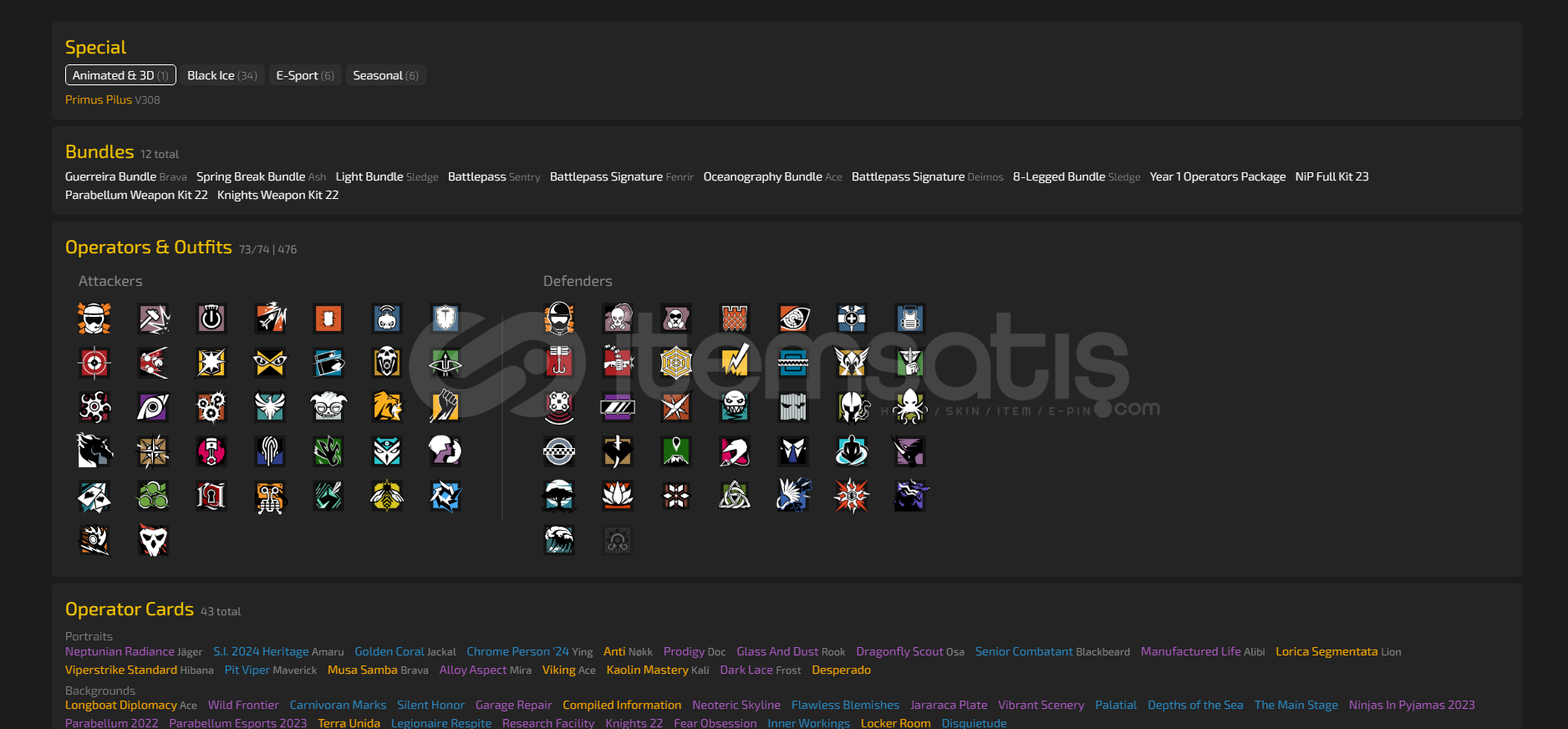
Task: Select the Ela grinning face icon
Action: tap(735, 407)
